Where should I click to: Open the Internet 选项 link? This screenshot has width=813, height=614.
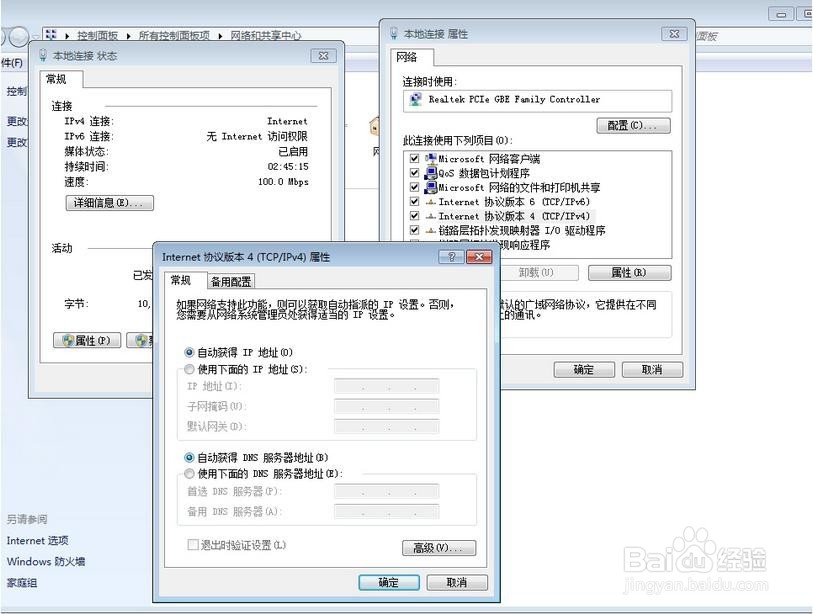click(37, 540)
